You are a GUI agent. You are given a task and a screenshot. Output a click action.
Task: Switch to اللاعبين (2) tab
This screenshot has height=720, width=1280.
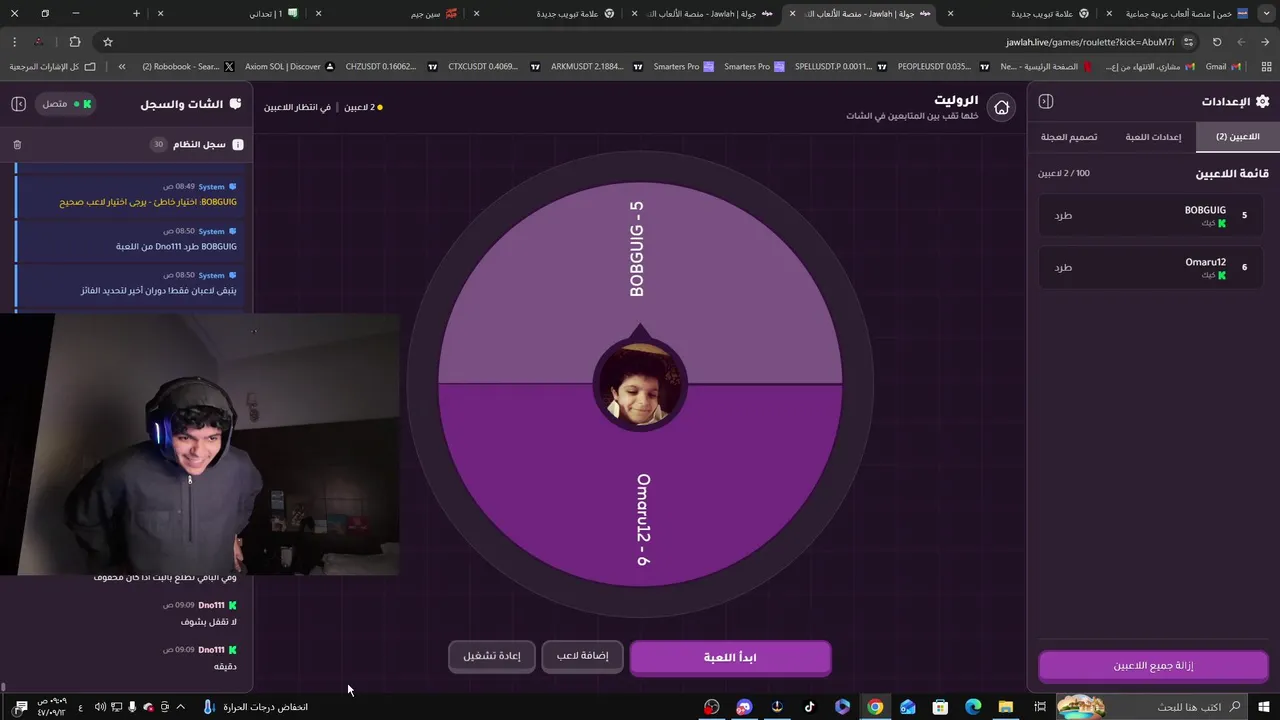pyautogui.click(x=1237, y=137)
